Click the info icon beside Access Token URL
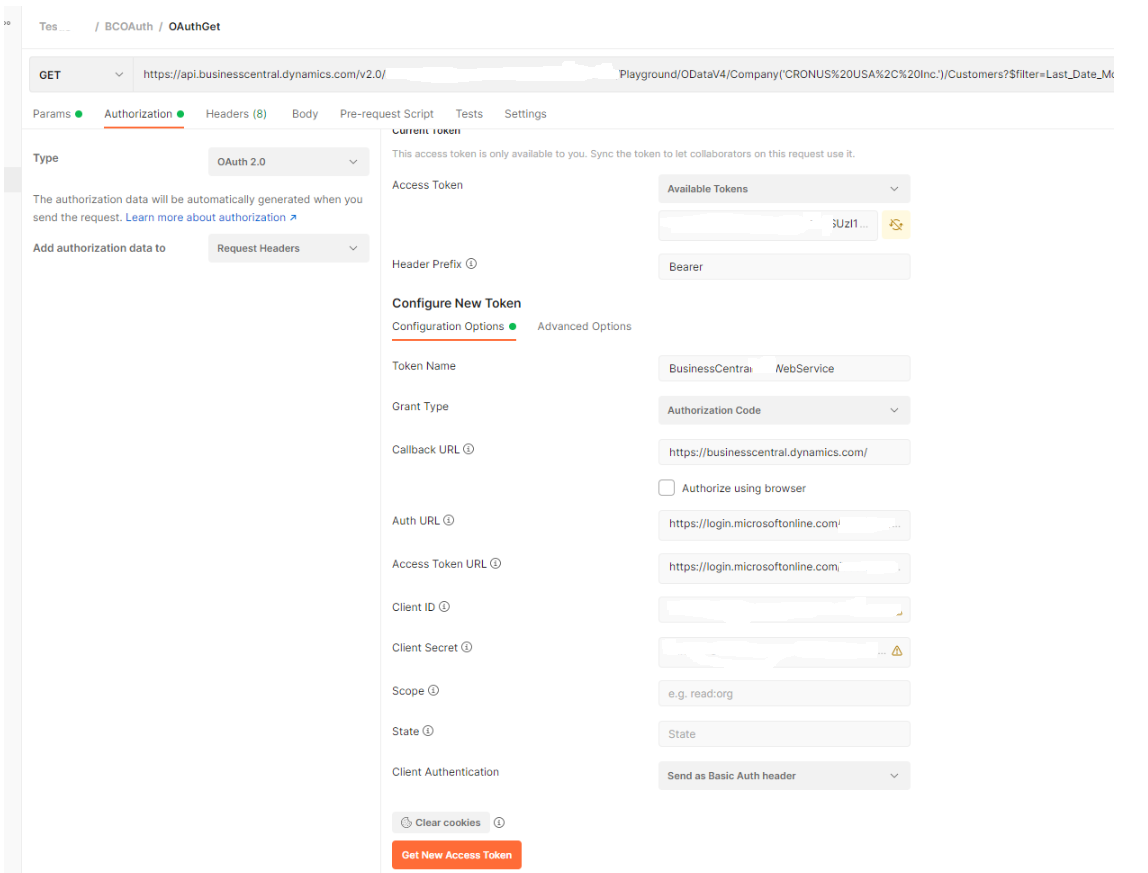1148x873 pixels. [496, 563]
